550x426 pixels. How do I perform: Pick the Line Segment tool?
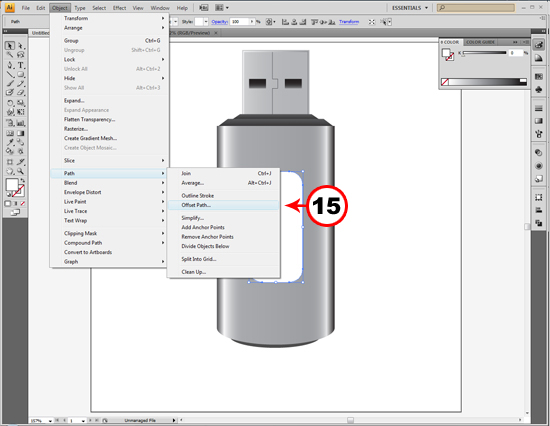(10, 74)
